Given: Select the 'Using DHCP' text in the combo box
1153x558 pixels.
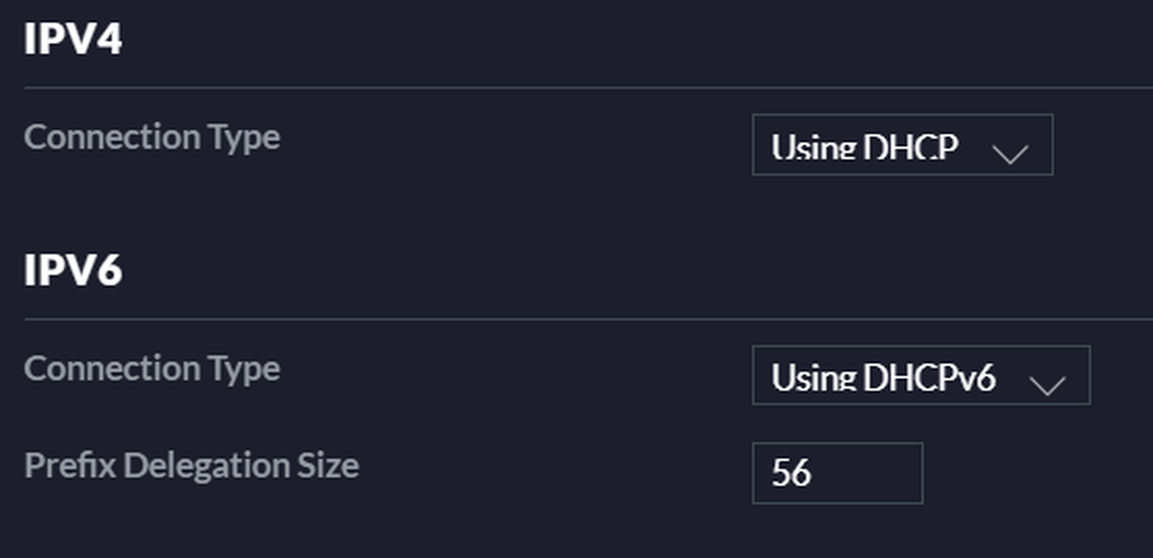Looking at the screenshot, I should pyautogui.click(x=865, y=148).
